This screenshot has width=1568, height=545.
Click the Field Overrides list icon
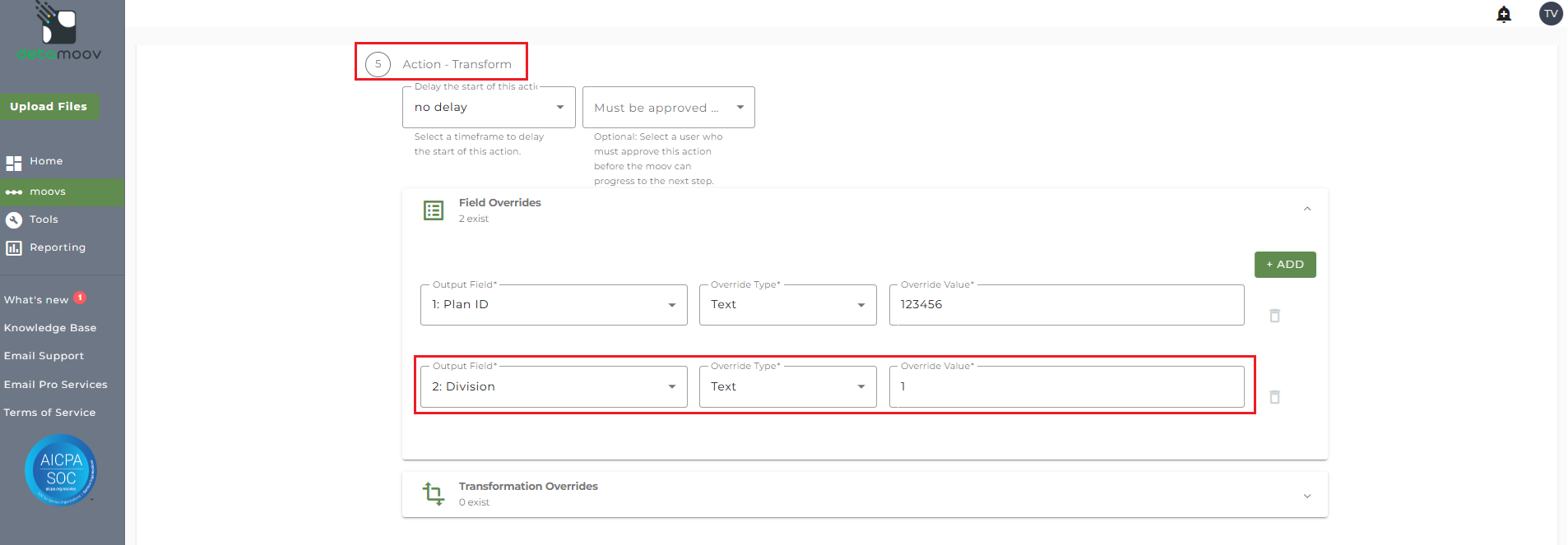434,210
